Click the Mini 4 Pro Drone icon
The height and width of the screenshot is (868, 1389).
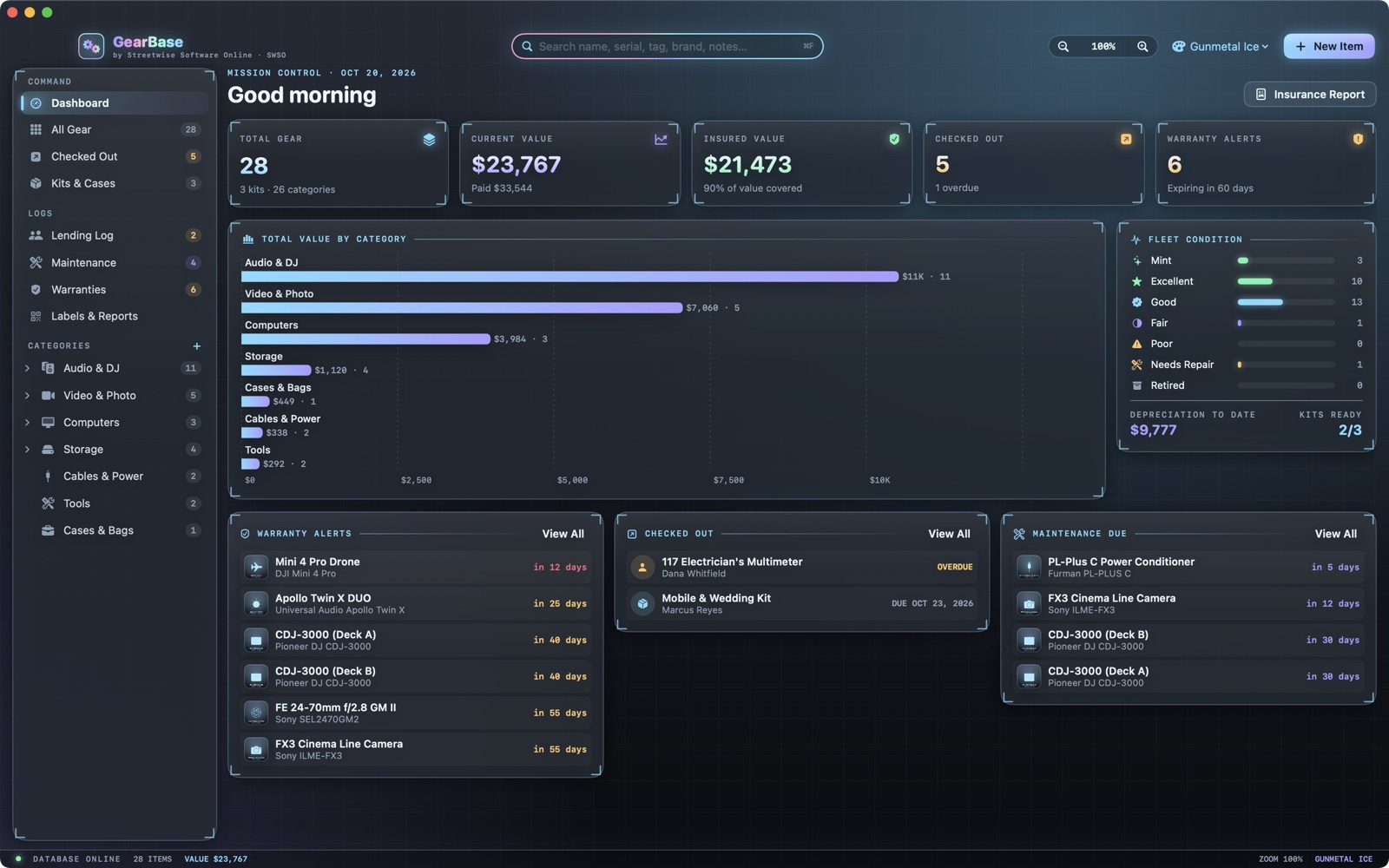(x=256, y=568)
